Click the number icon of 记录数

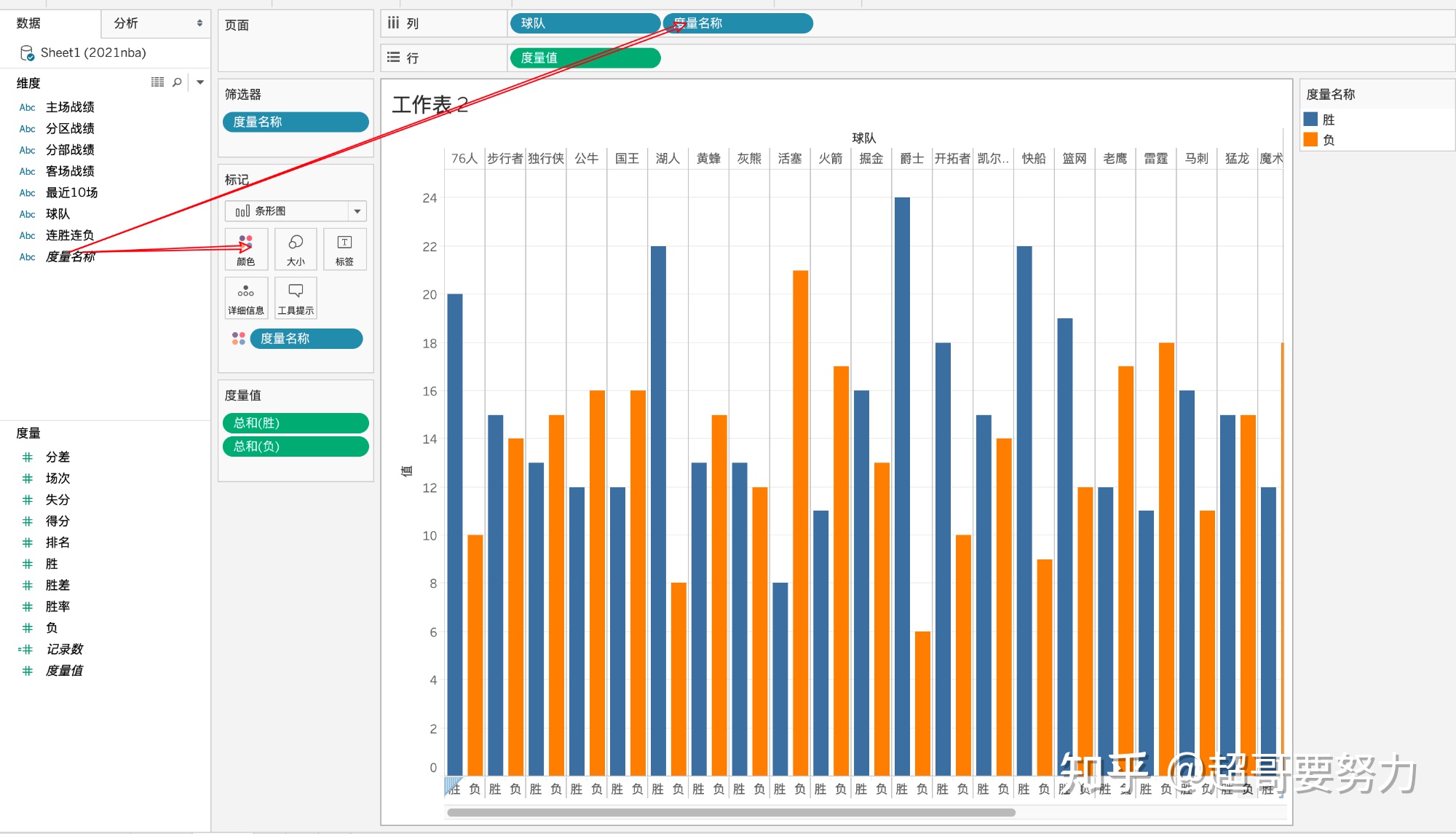pyautogui.click(x=25, y=649)
